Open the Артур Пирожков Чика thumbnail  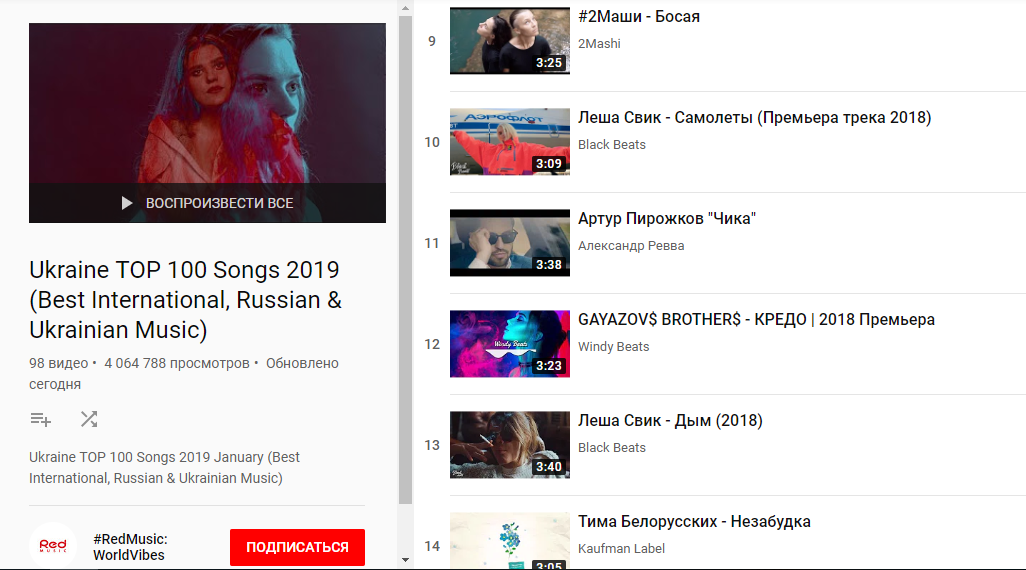point(510,243)
